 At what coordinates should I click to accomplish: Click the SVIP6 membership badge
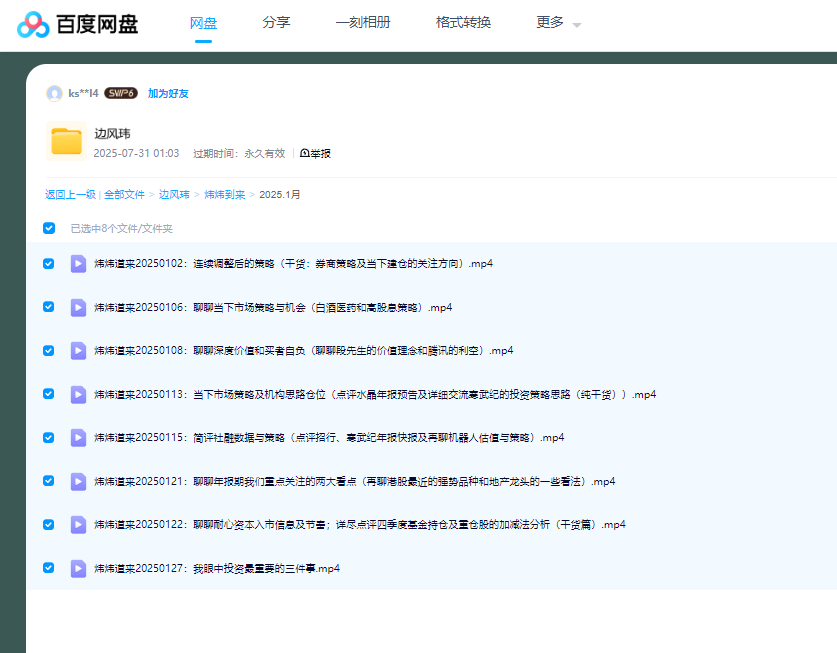click(x=121, y=93)
